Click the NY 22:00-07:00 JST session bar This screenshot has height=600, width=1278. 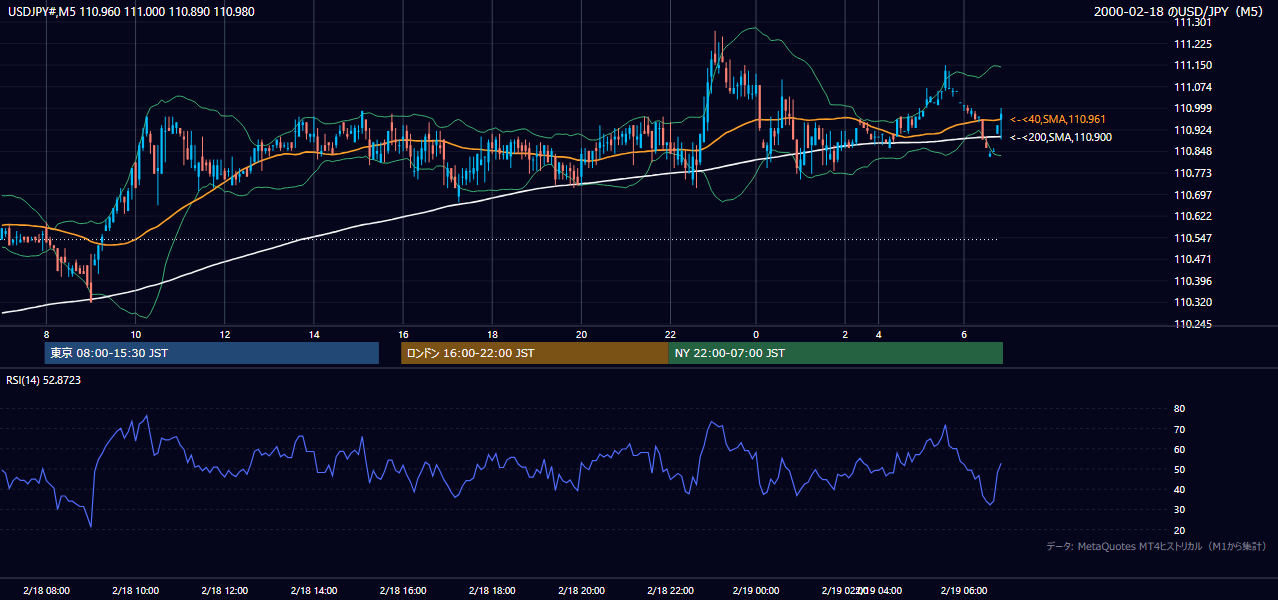[x=836, y=353]
